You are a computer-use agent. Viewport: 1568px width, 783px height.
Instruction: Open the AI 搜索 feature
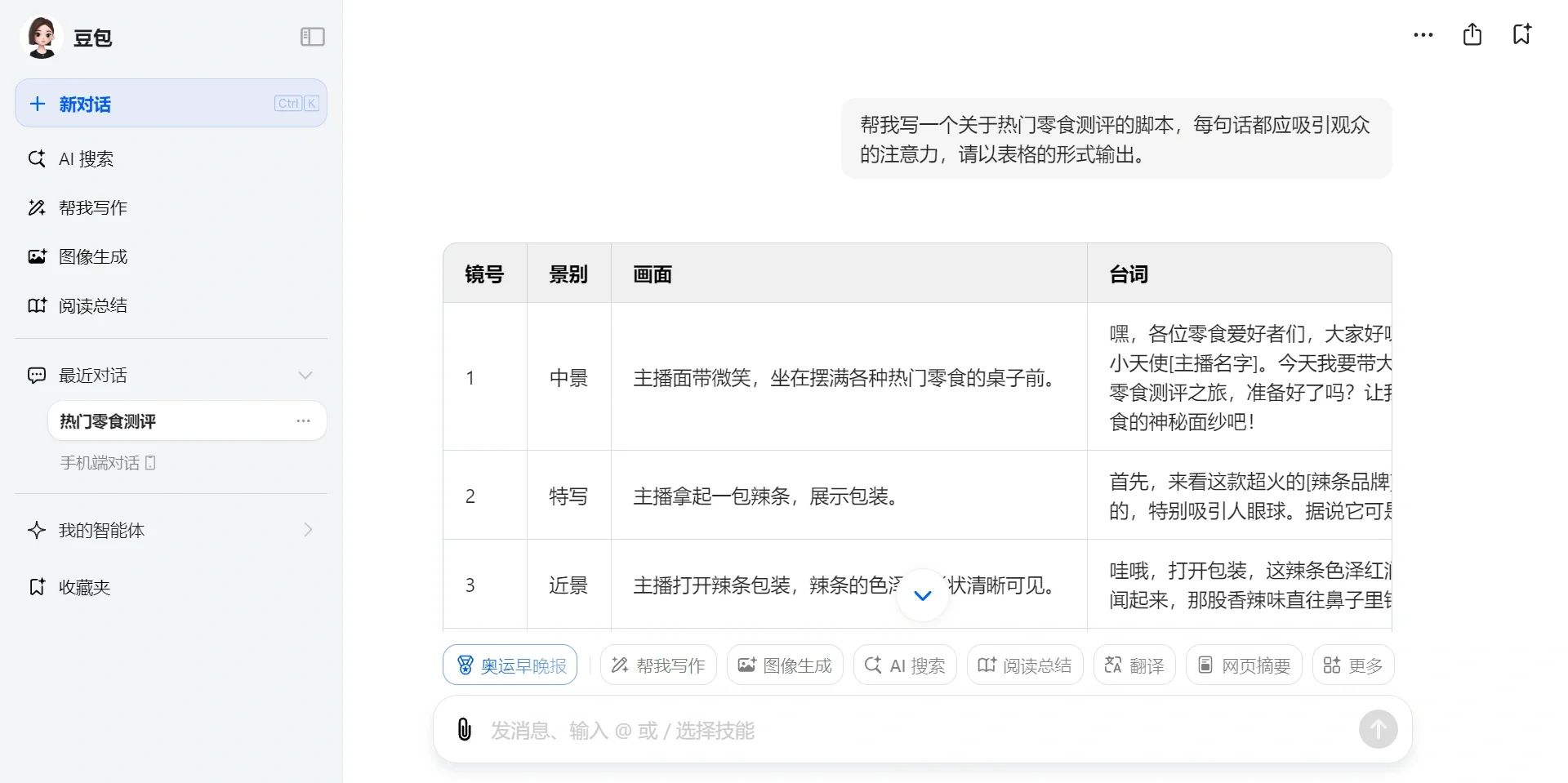click(86, 158)
